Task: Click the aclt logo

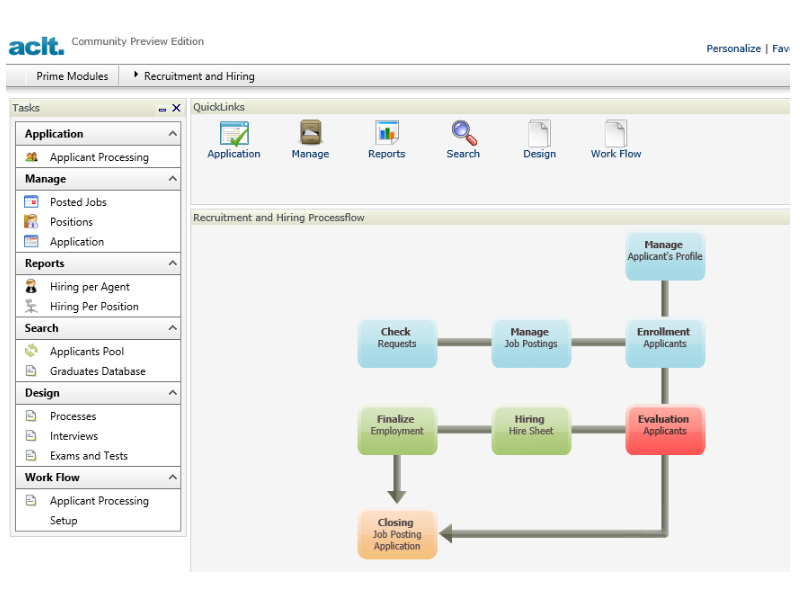Action: 37,46
